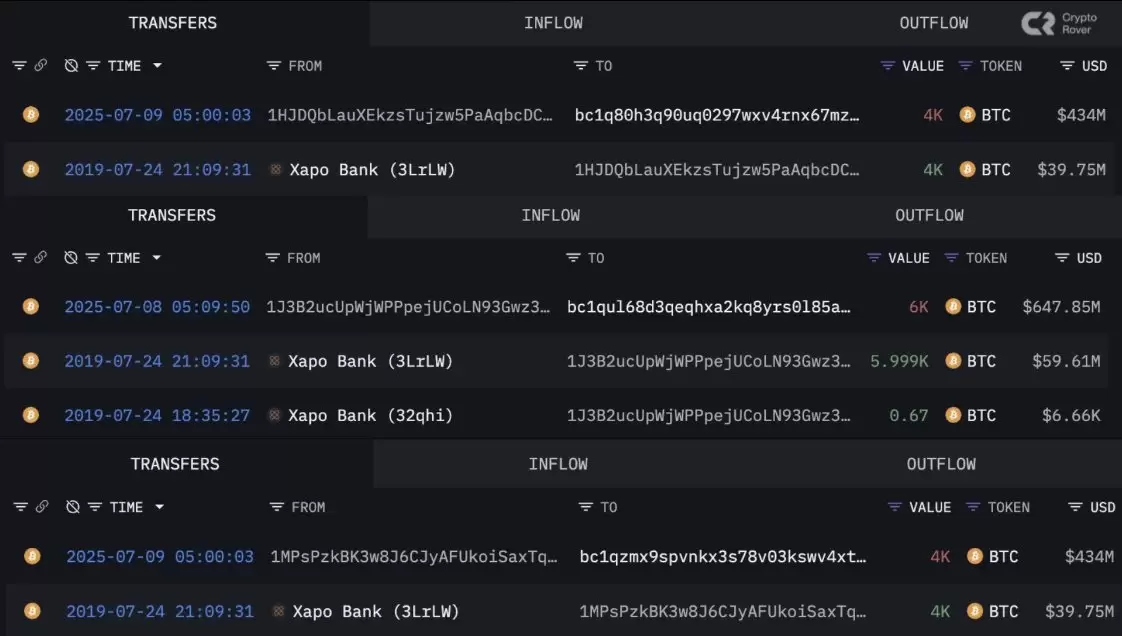Open Xapo Bank (32qhi) entity link

[x=370, y=416]
